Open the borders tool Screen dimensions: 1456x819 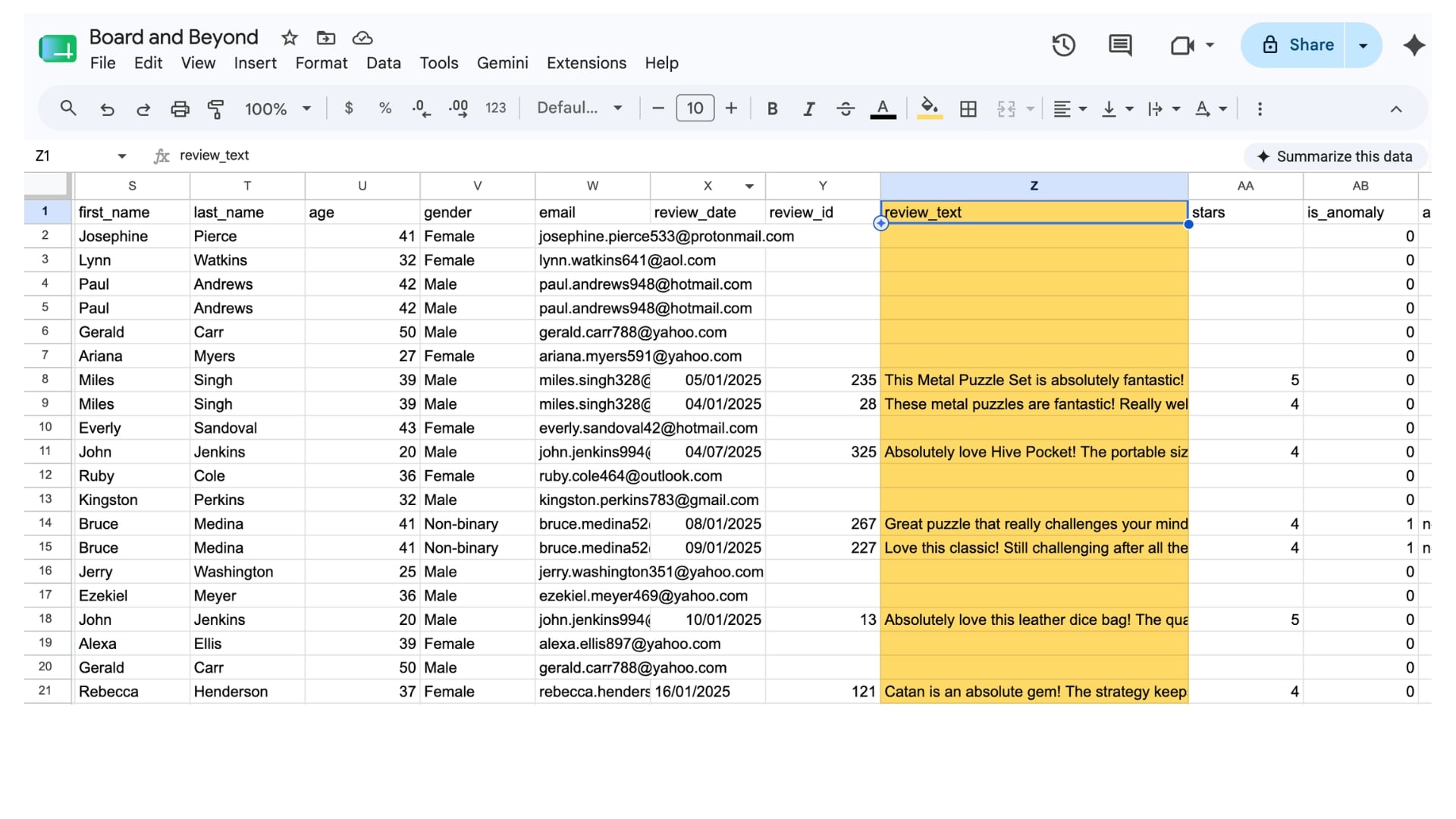pos(968,108)
